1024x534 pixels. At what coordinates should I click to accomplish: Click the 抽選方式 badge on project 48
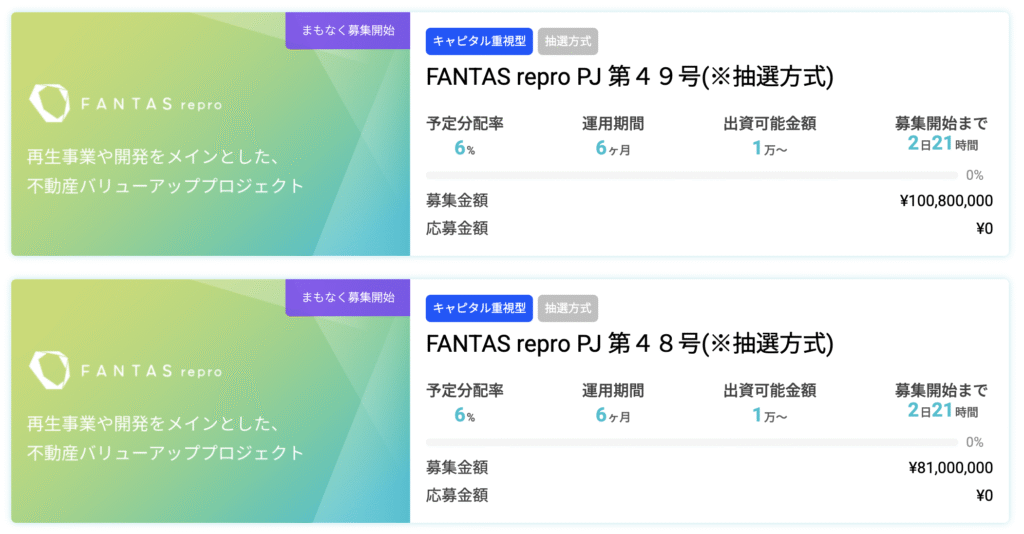coord(568,308)
